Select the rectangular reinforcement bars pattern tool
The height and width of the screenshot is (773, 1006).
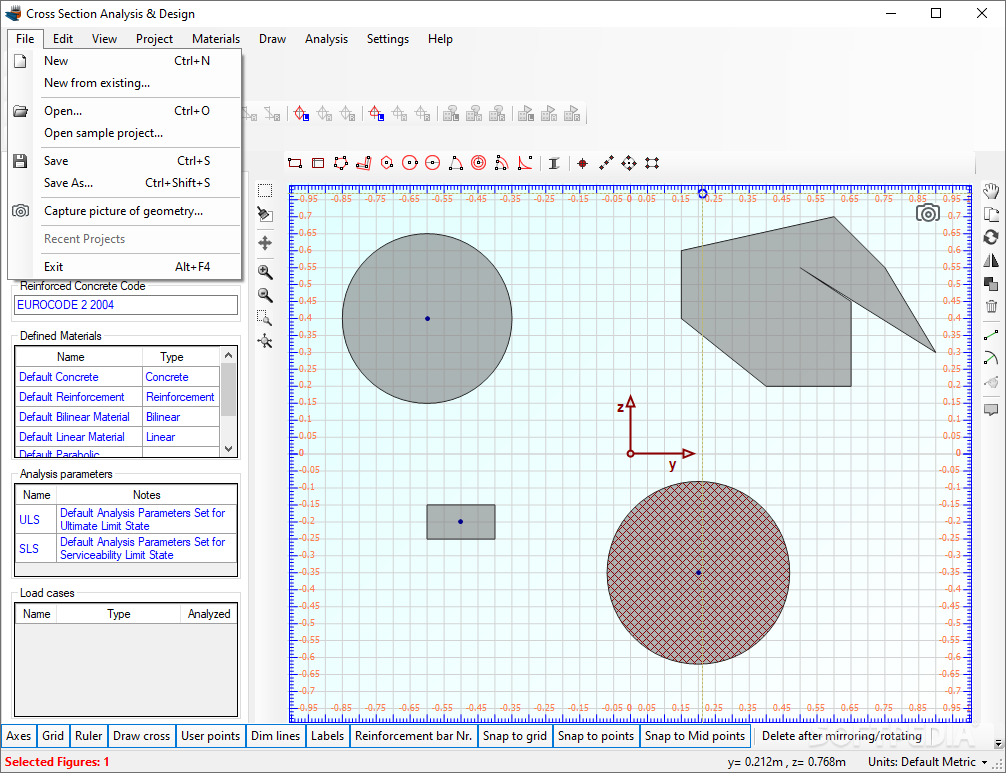point(652,163)
